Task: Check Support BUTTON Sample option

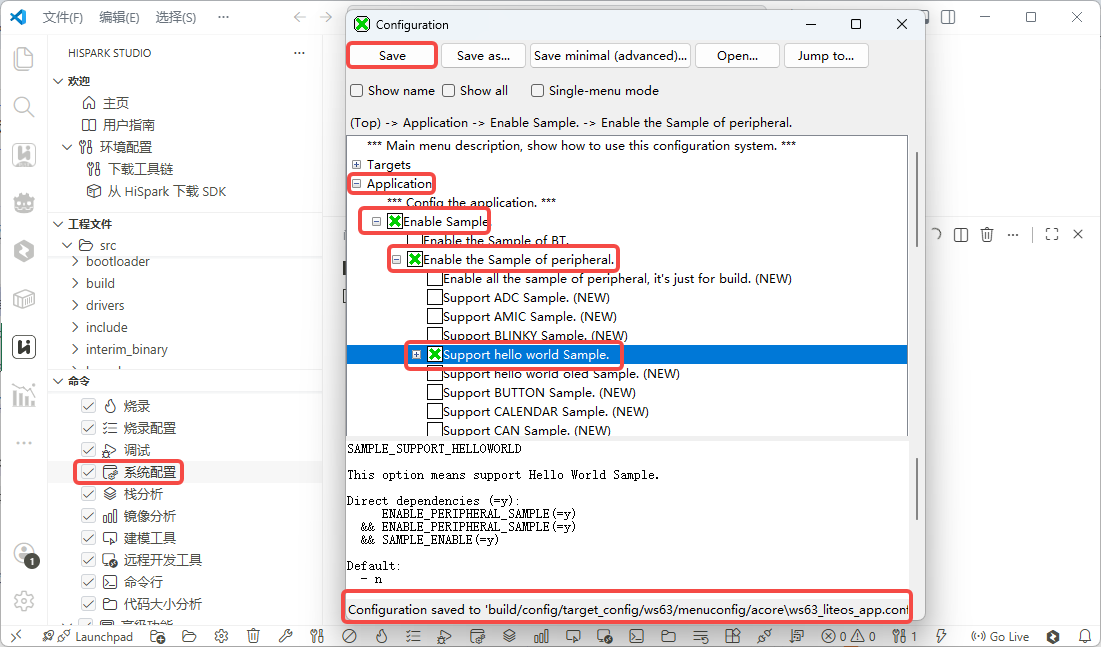Action: [x=435, y=392]
